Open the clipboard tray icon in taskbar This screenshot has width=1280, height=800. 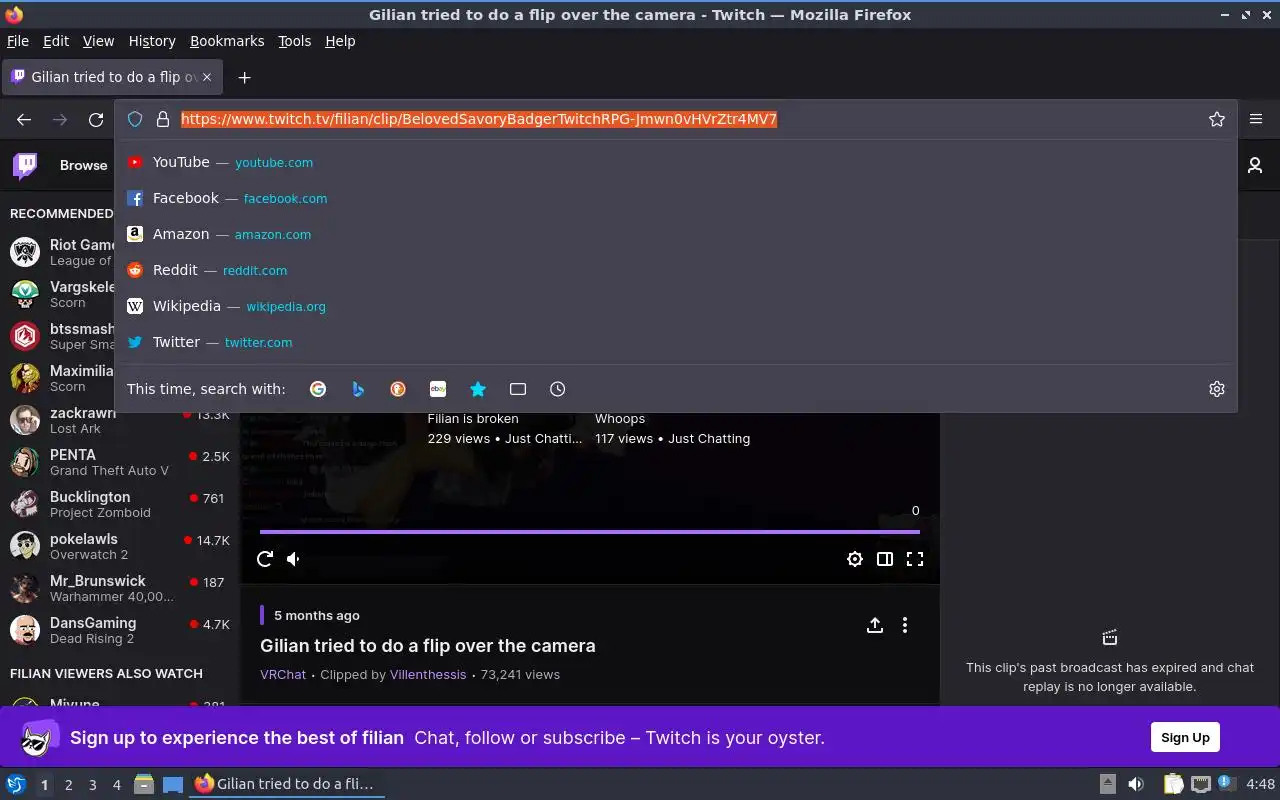click(1174, 784)
